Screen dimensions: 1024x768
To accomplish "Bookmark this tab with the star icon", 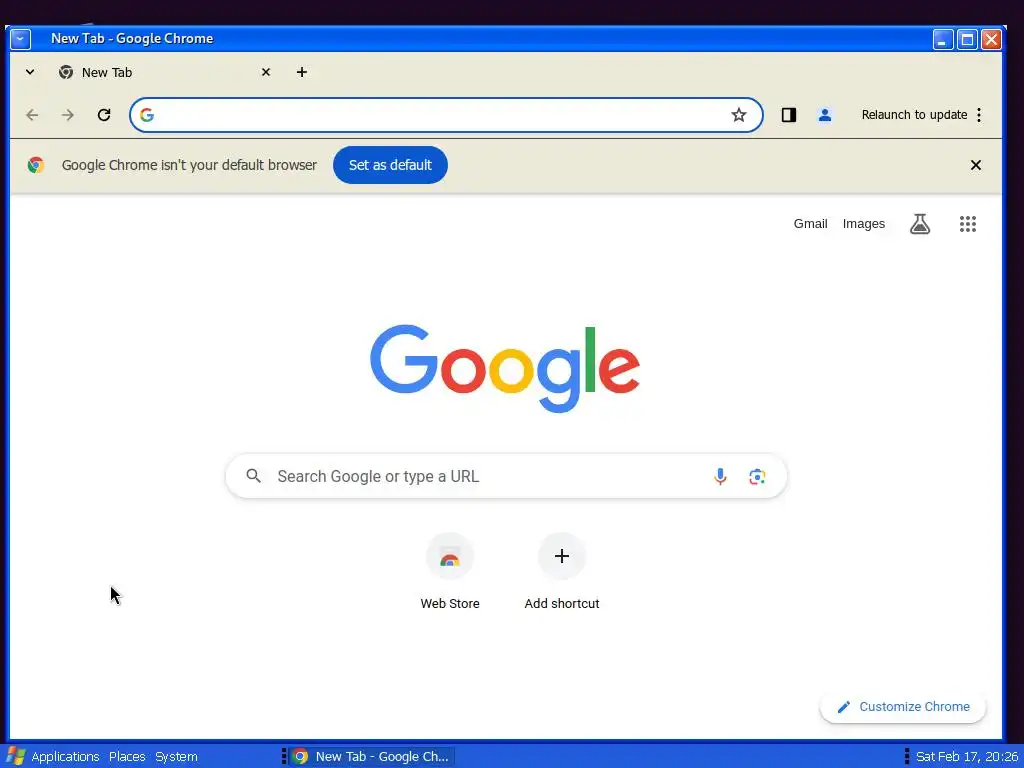I will (x=739, y=115).
